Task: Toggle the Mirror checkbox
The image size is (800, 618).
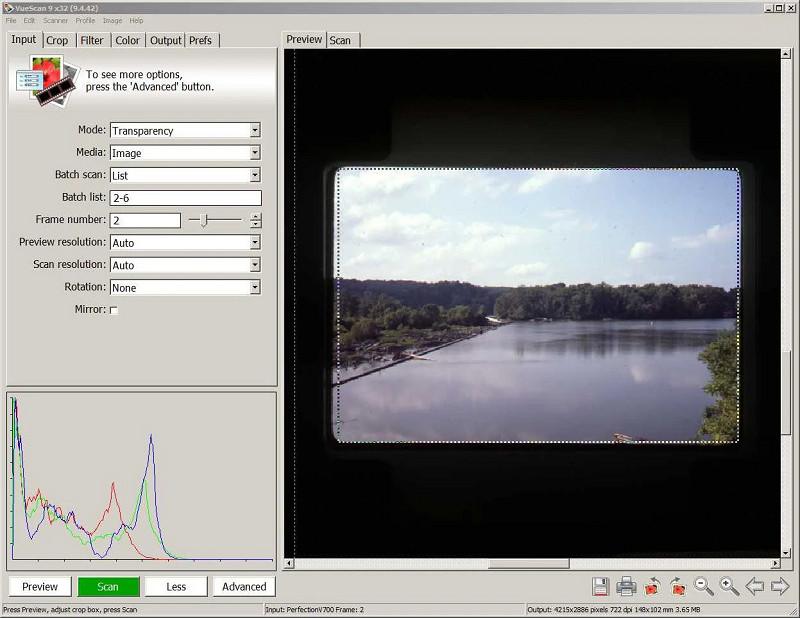Action: [113, 311]
